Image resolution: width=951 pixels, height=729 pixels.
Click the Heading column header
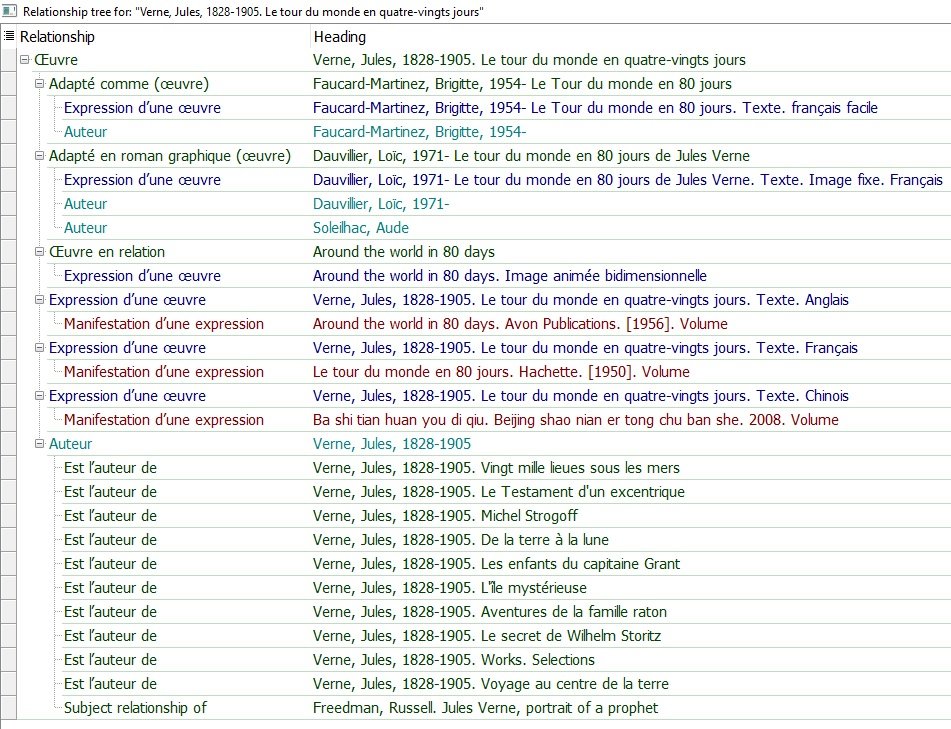[x=340, y=37]
